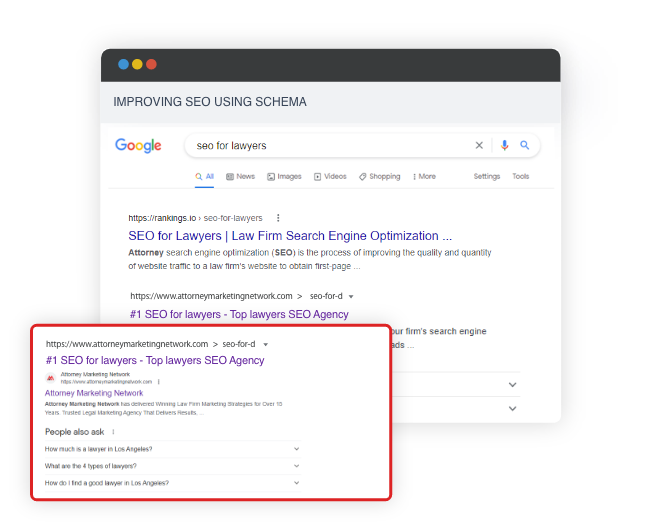Select the Videos search tab

coord(330,177)
